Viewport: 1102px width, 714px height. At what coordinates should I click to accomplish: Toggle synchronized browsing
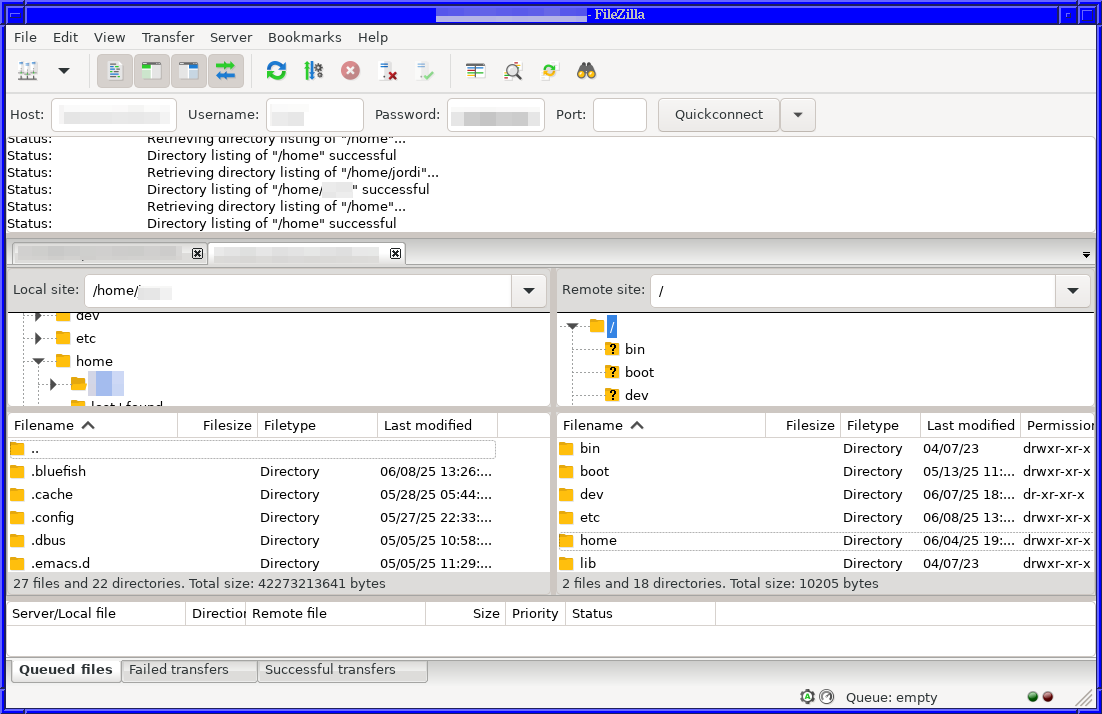coord(550,71)
